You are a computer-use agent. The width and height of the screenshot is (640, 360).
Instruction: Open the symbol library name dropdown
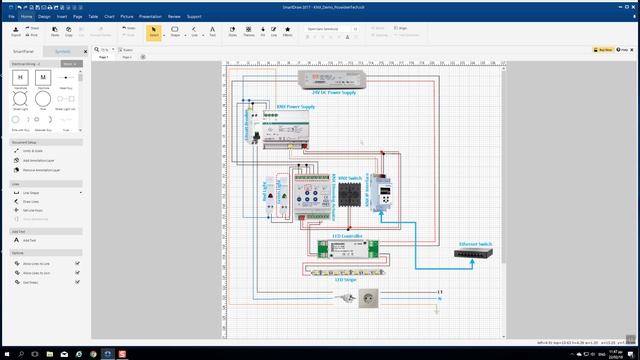pyautogui.click(x=35, y=64)
